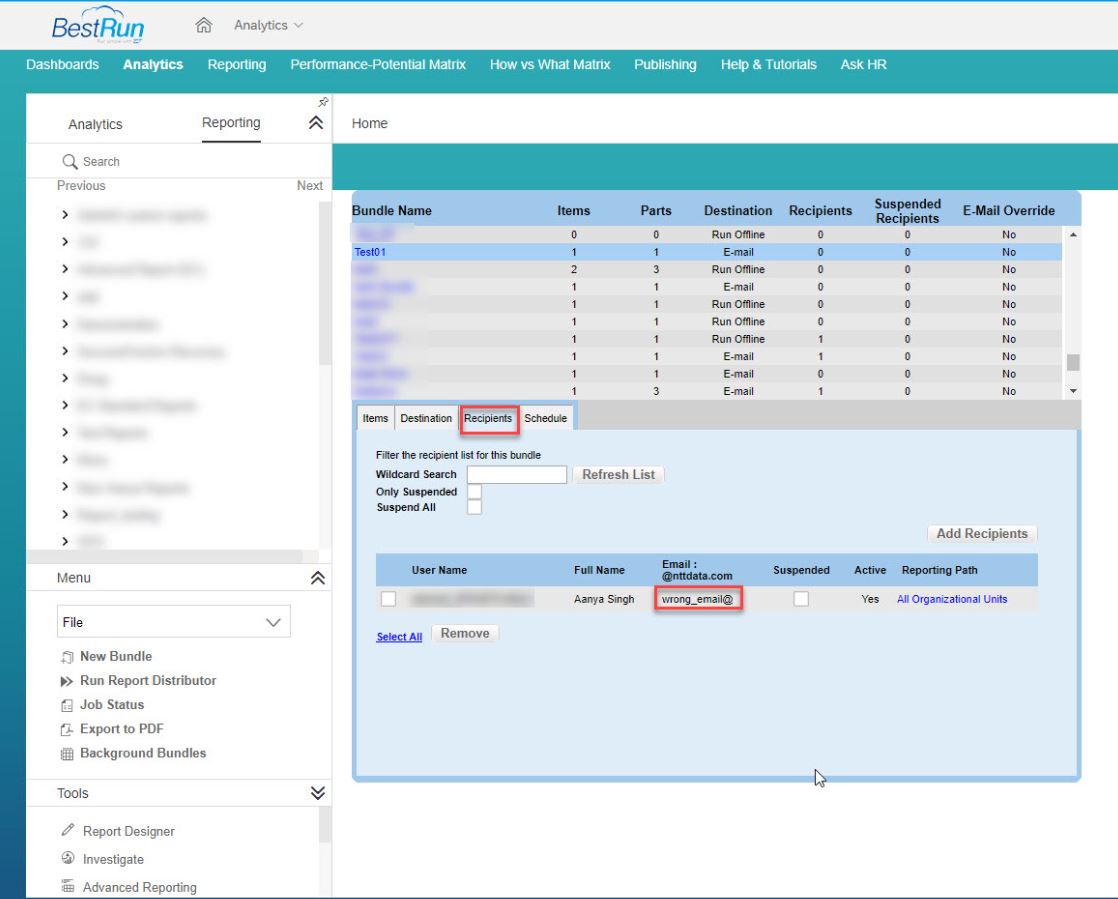The height and width of the screenshot is (899, 1118).
Task: Open the Destination bundle tab
Action: pyautogui.click(x=426, y=418)
